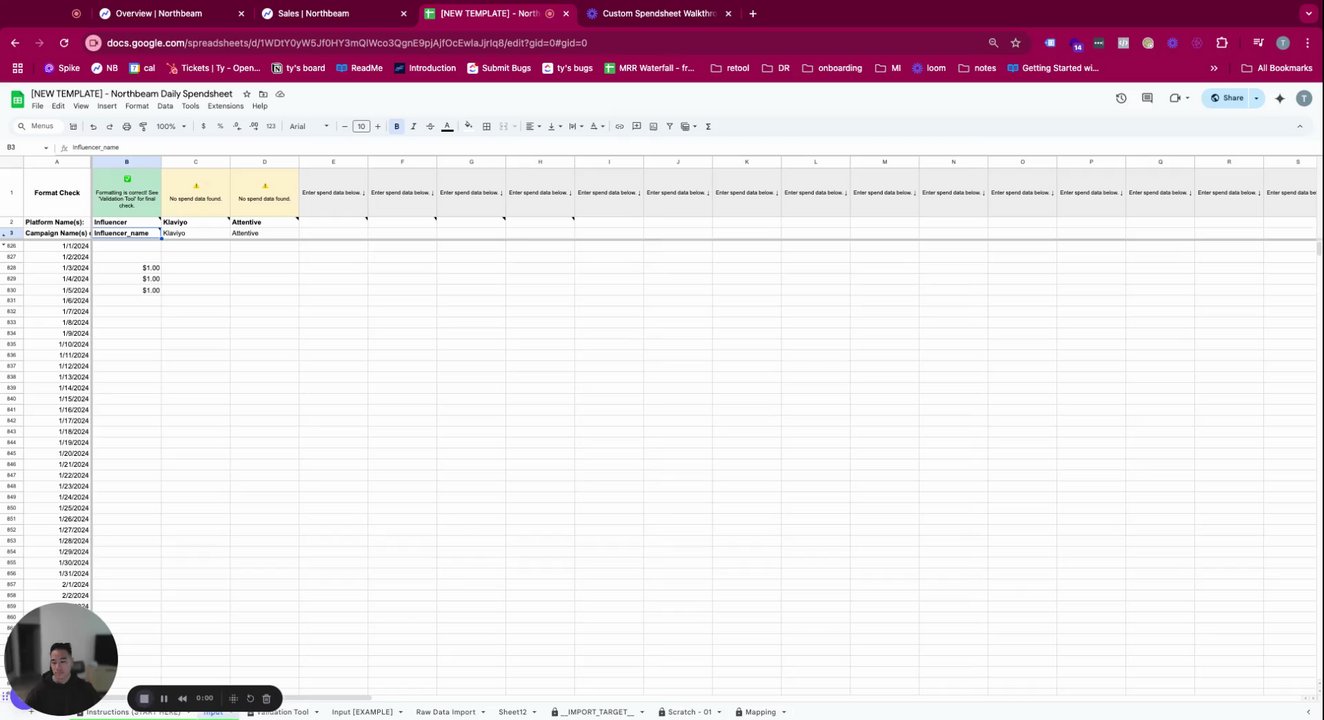The width and height of the screenshot is (1324, 720).
Task: Click the Google Sheets home logo
Action: [17, 99]
